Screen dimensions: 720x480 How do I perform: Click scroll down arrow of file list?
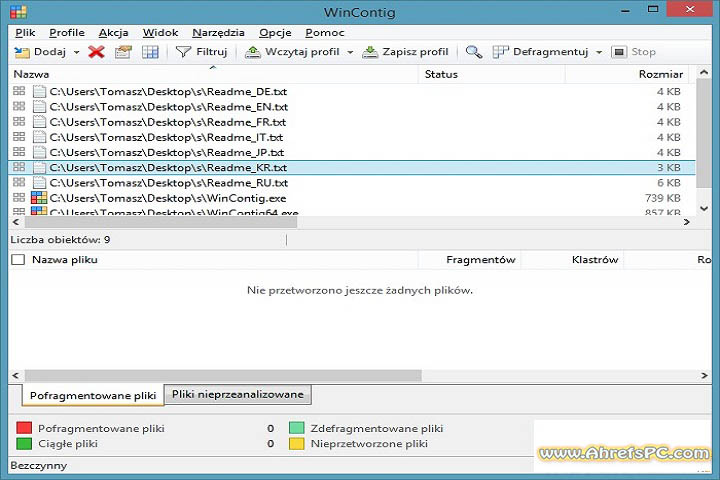pyautogui.click(x=703, y=209)
